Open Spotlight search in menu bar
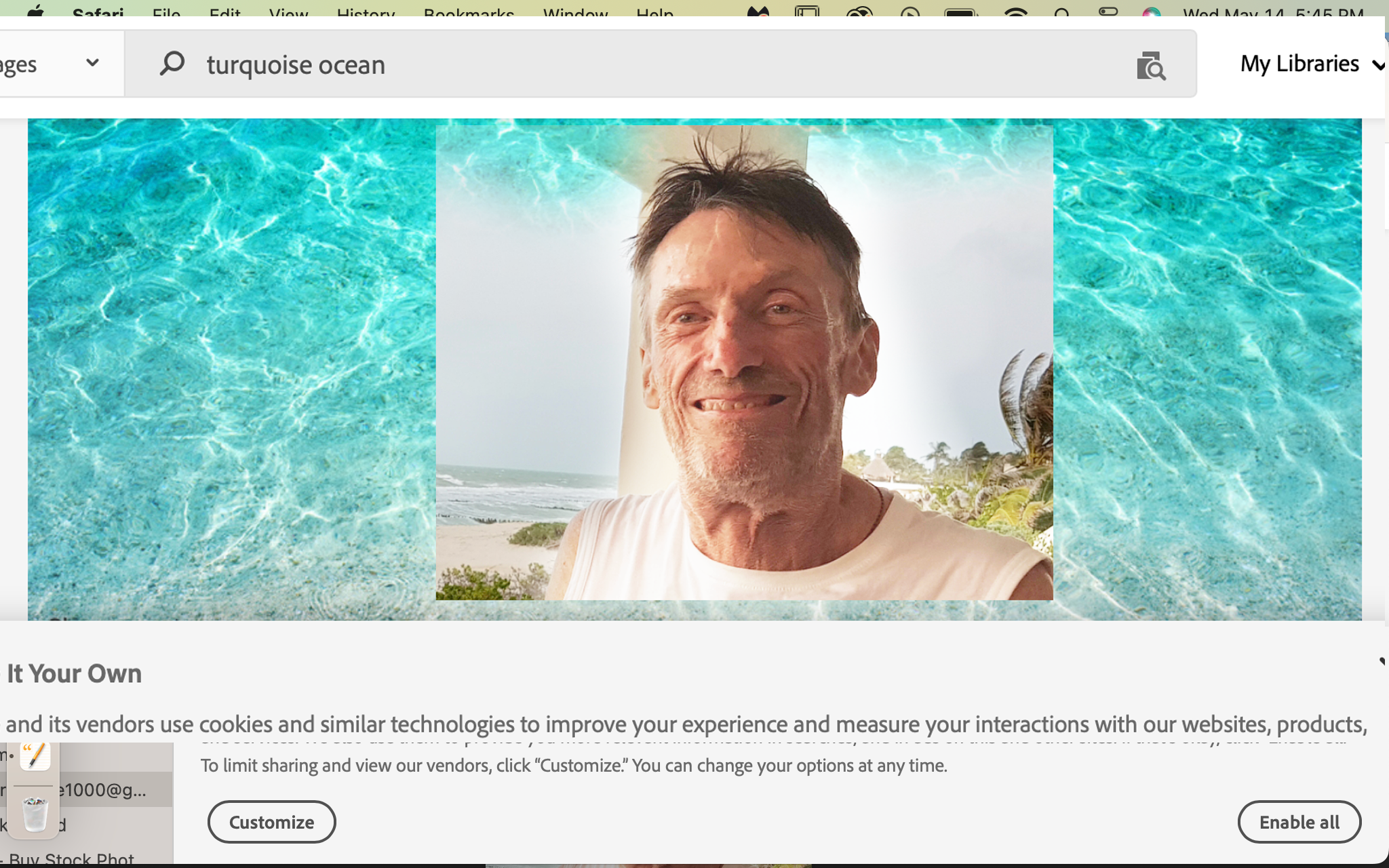1389x868 pixels. point(1063,13)
